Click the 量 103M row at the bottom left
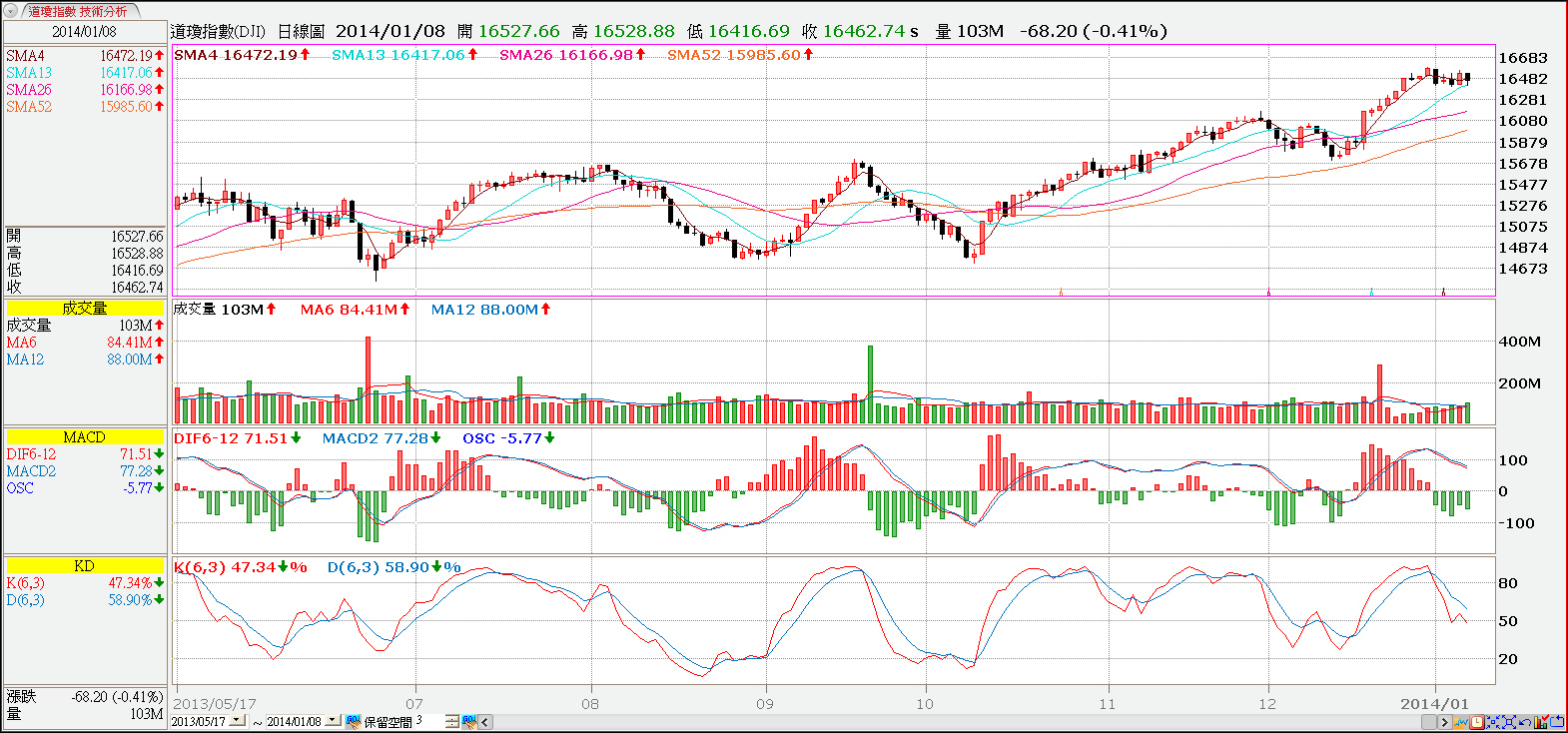The width and height of the screenshot is (1568, 733). (x=85, y=714)
